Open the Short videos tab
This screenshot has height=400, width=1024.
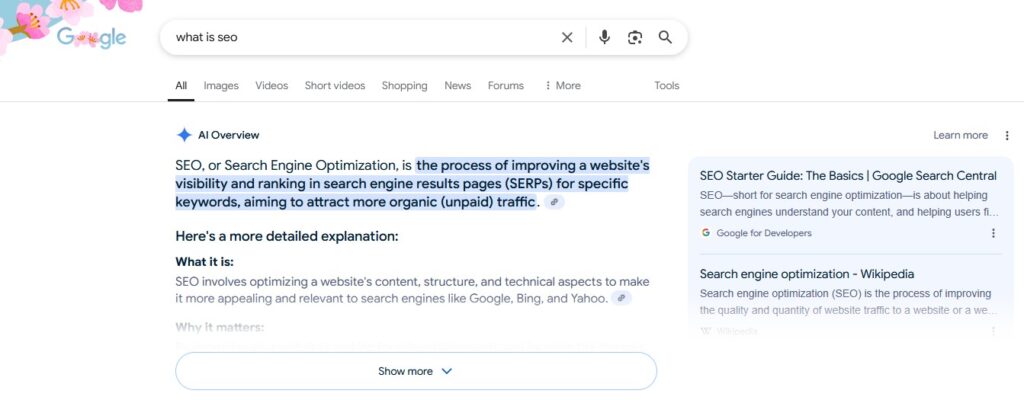click(335, 86)
